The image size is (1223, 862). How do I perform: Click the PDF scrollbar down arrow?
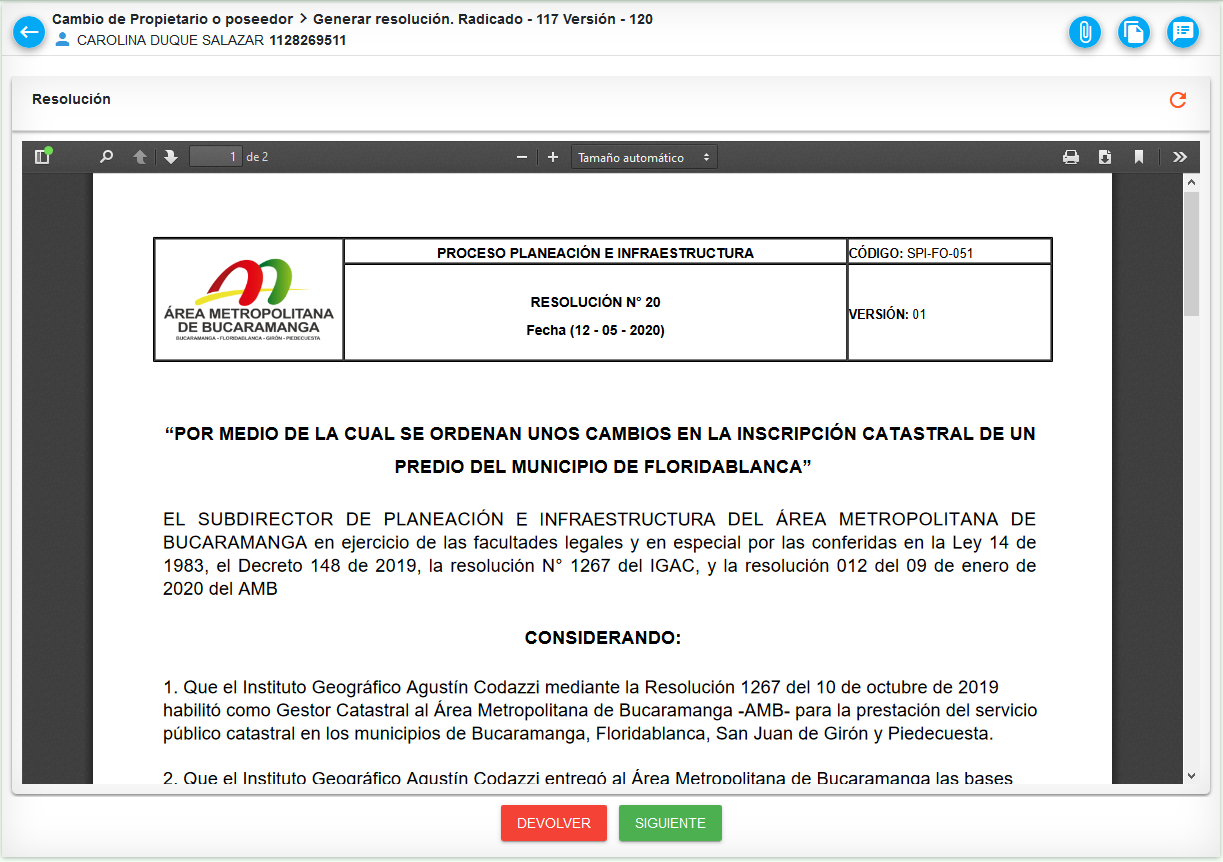[1191, 775]
